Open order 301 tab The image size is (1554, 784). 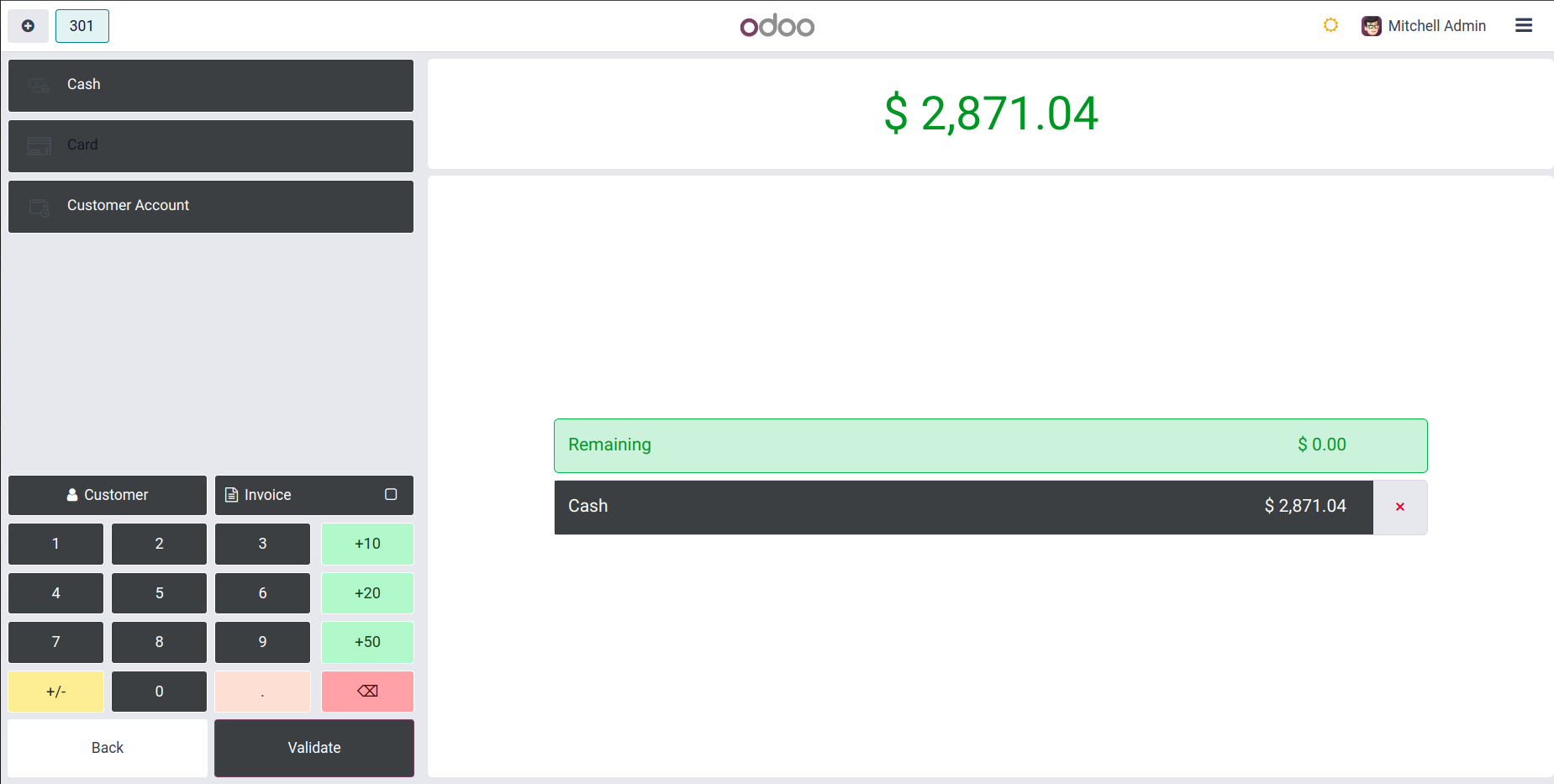82,26
